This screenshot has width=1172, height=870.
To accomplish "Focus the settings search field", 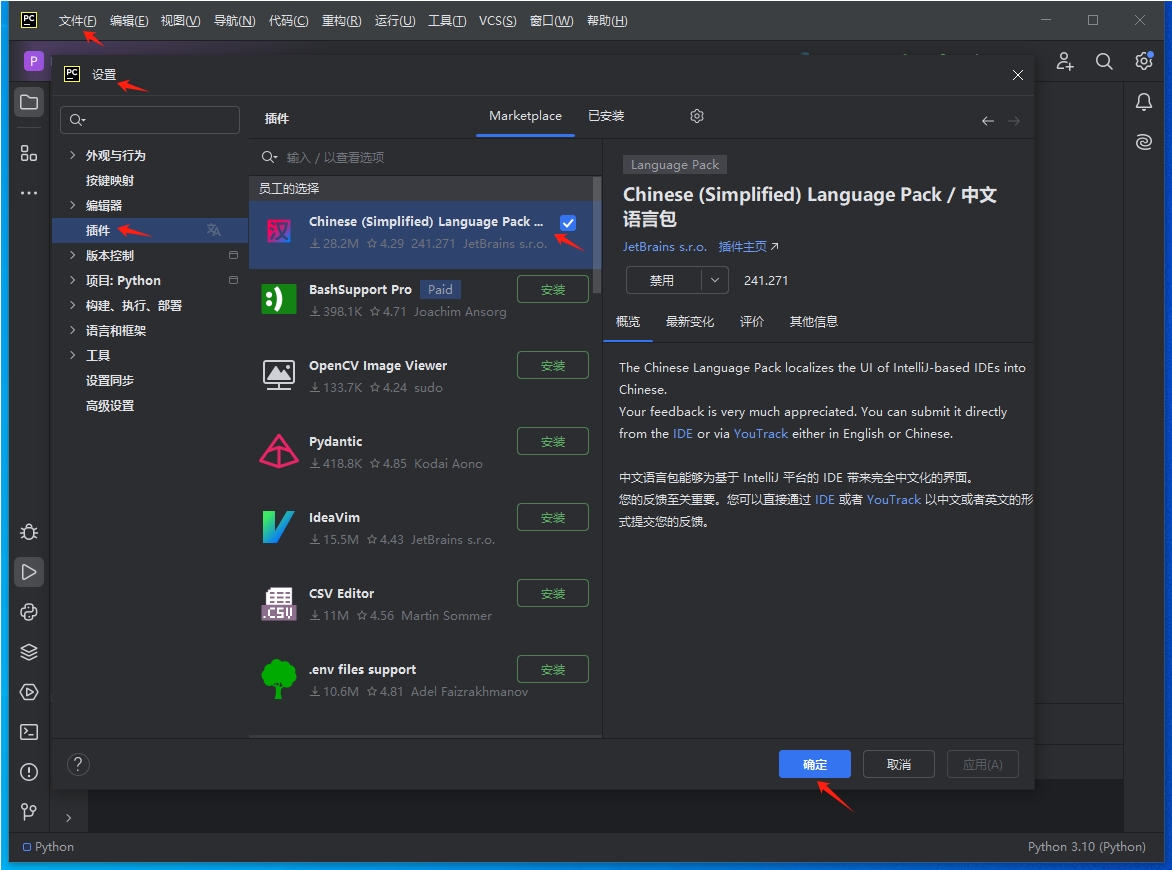I will (x=149, y=120).
